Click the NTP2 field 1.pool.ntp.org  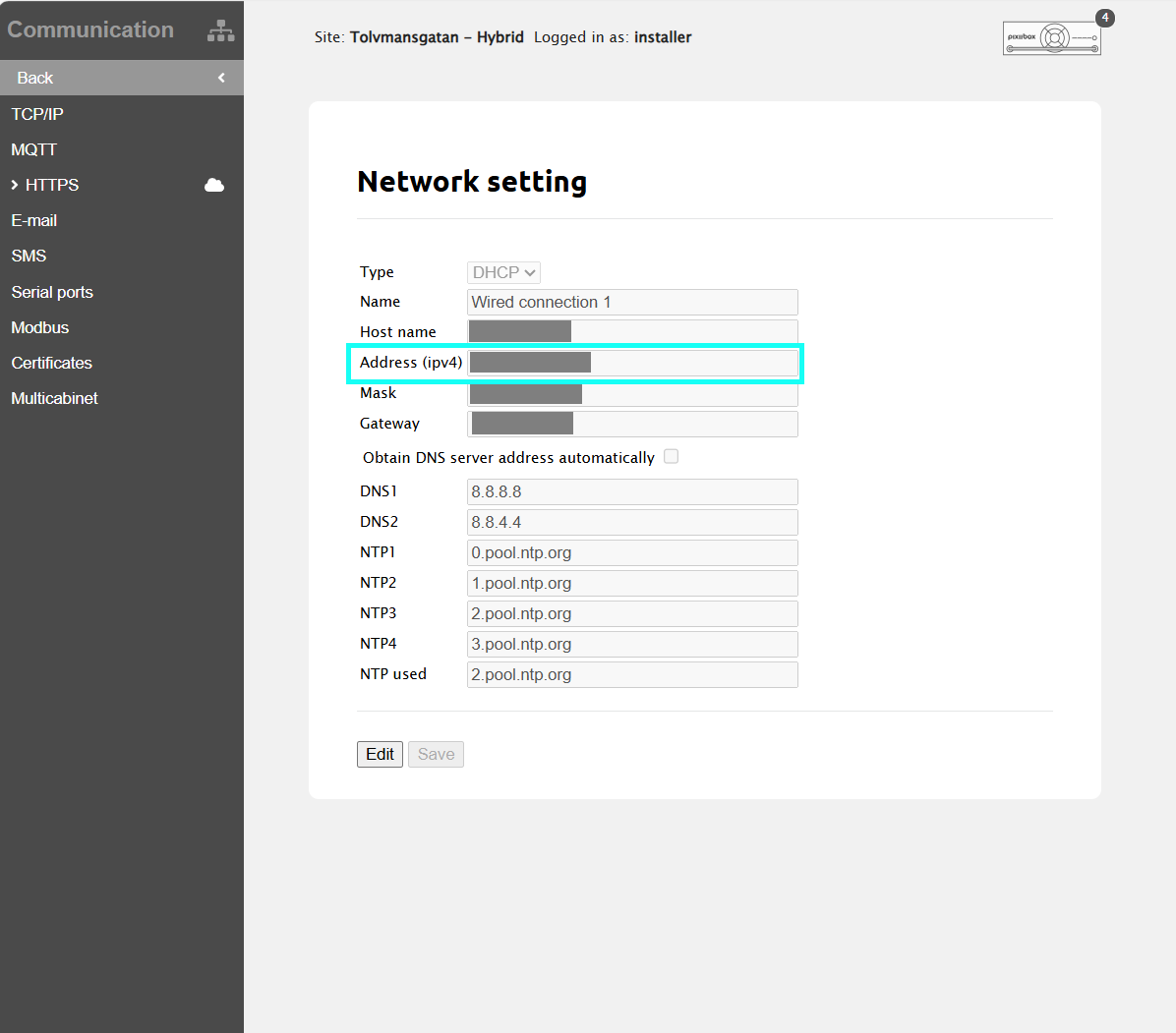[632, 583]
